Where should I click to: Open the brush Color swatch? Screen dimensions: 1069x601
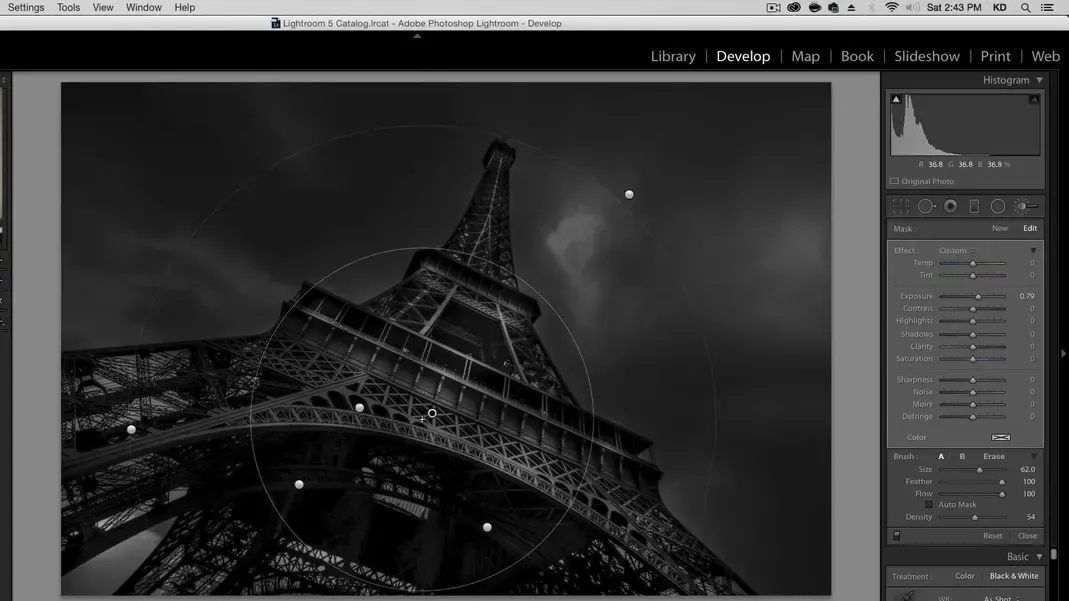1000,437
